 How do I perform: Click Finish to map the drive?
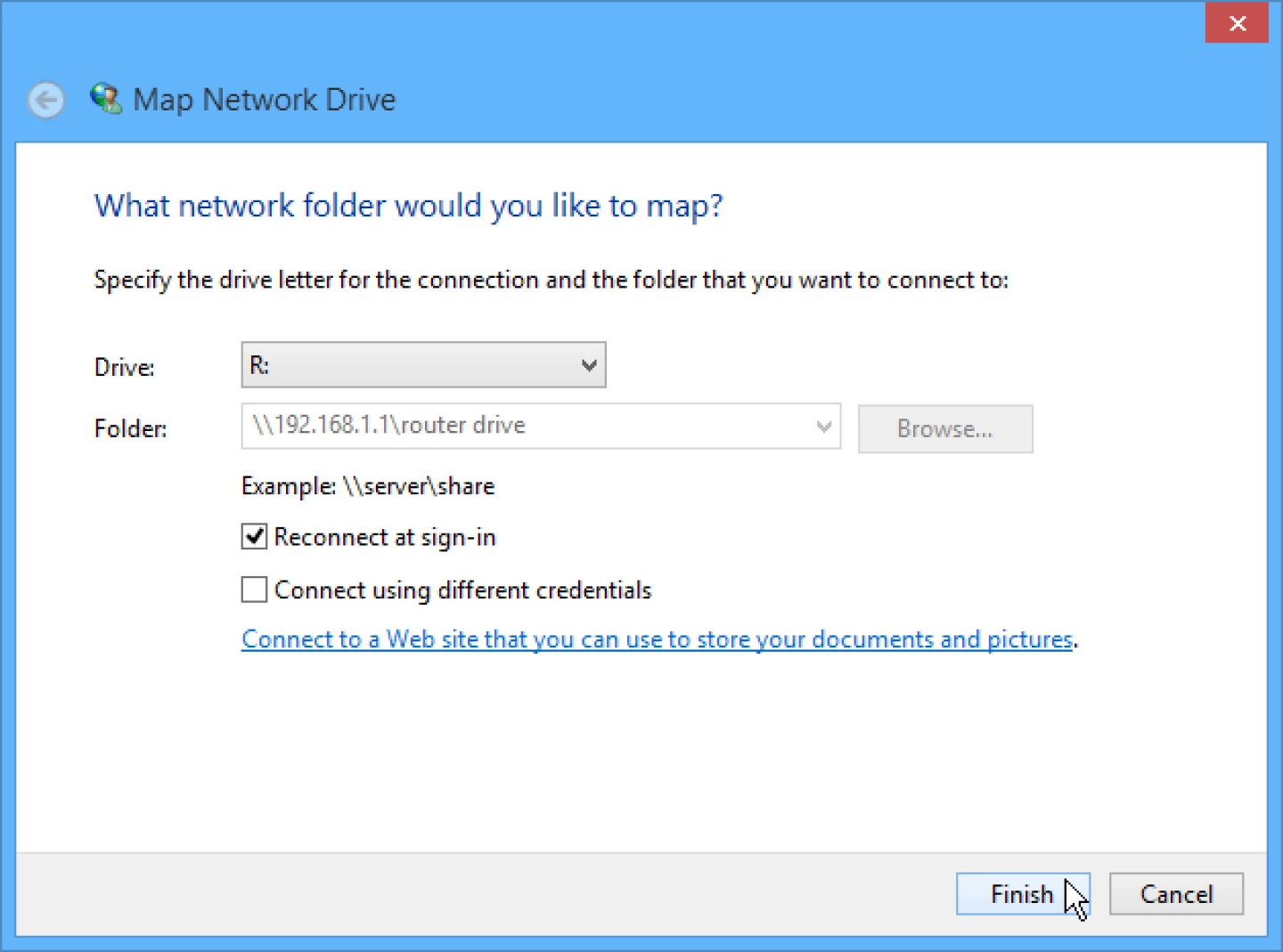tap(1022, 894)
